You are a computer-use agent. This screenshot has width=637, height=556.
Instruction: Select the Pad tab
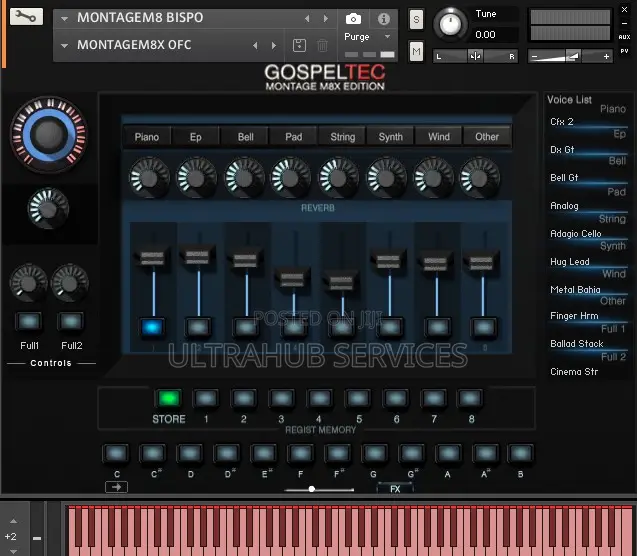coord(293,137)
